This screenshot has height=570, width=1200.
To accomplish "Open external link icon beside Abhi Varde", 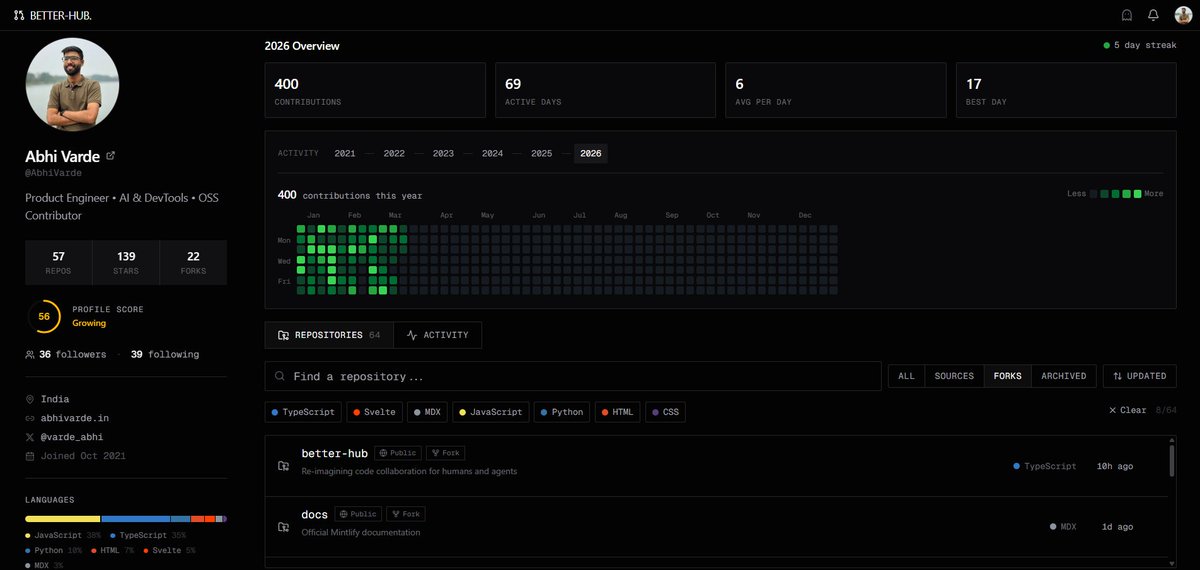I will pos(110,156).
